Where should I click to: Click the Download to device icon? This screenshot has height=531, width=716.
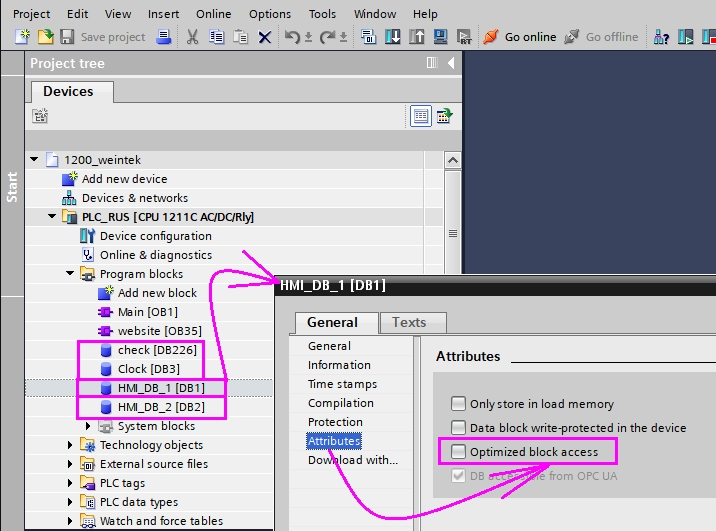[x=392, y=37]
